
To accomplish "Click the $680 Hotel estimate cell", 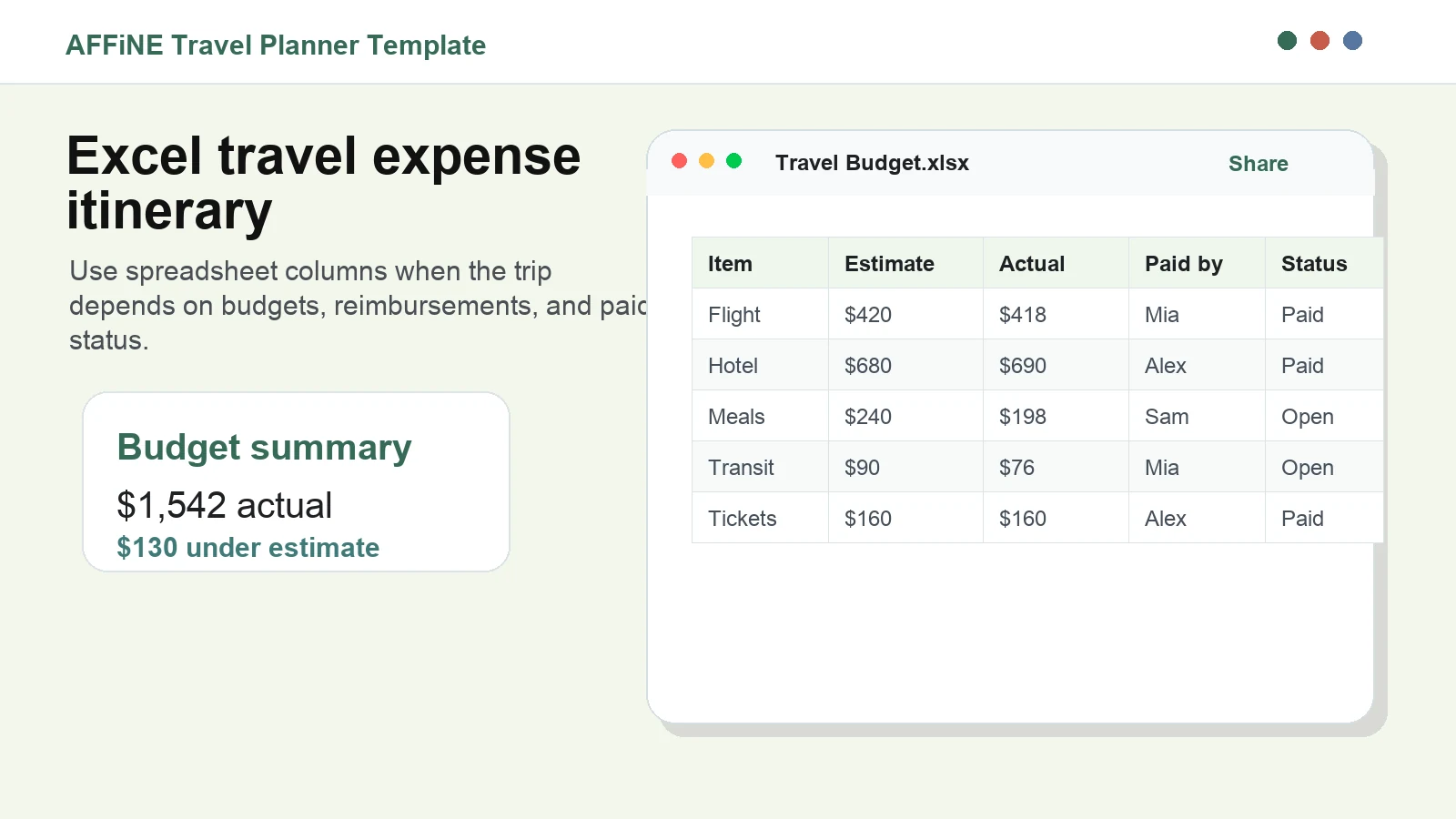I will (905, 365).
